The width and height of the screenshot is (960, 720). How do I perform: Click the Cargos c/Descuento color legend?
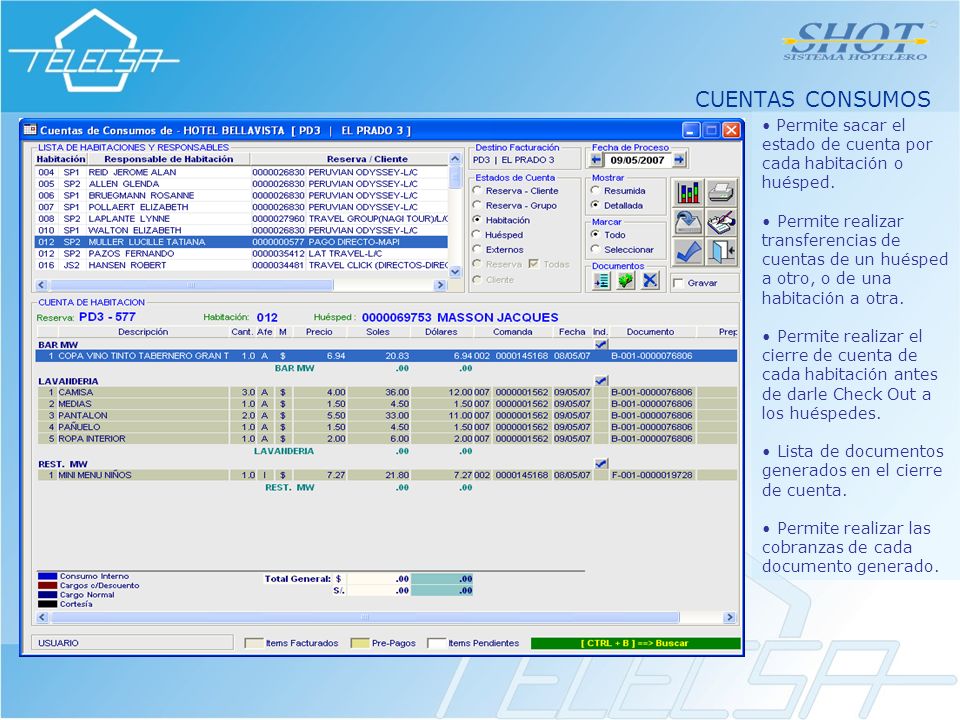47,585
